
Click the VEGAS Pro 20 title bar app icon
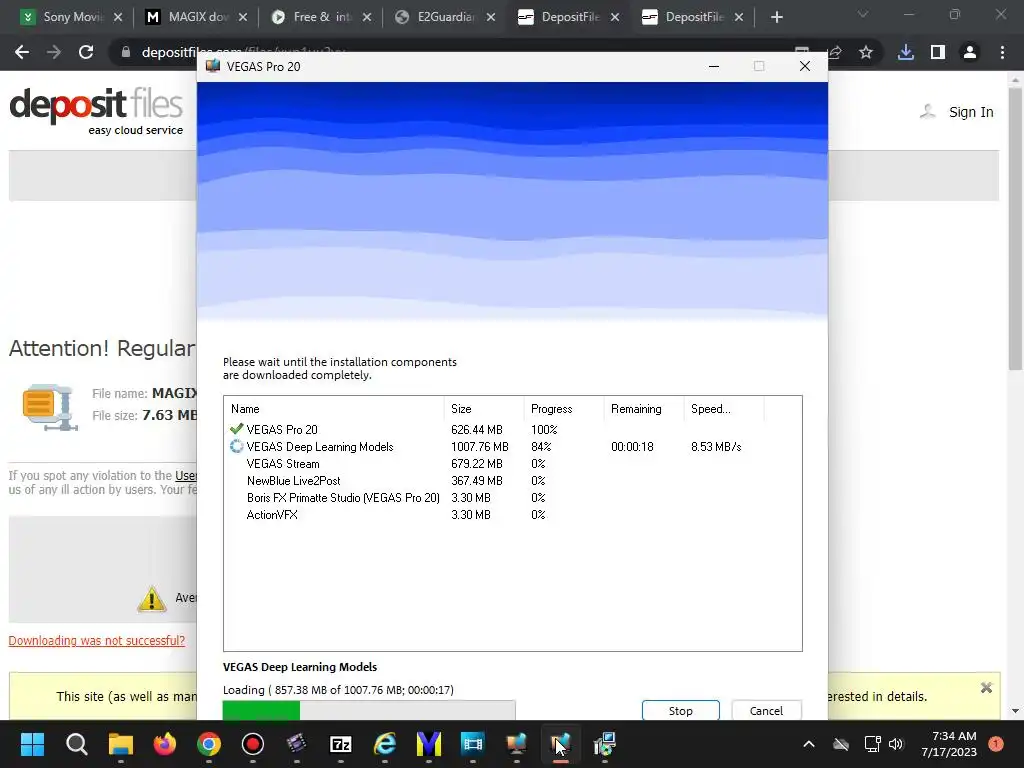click(213, 66)
